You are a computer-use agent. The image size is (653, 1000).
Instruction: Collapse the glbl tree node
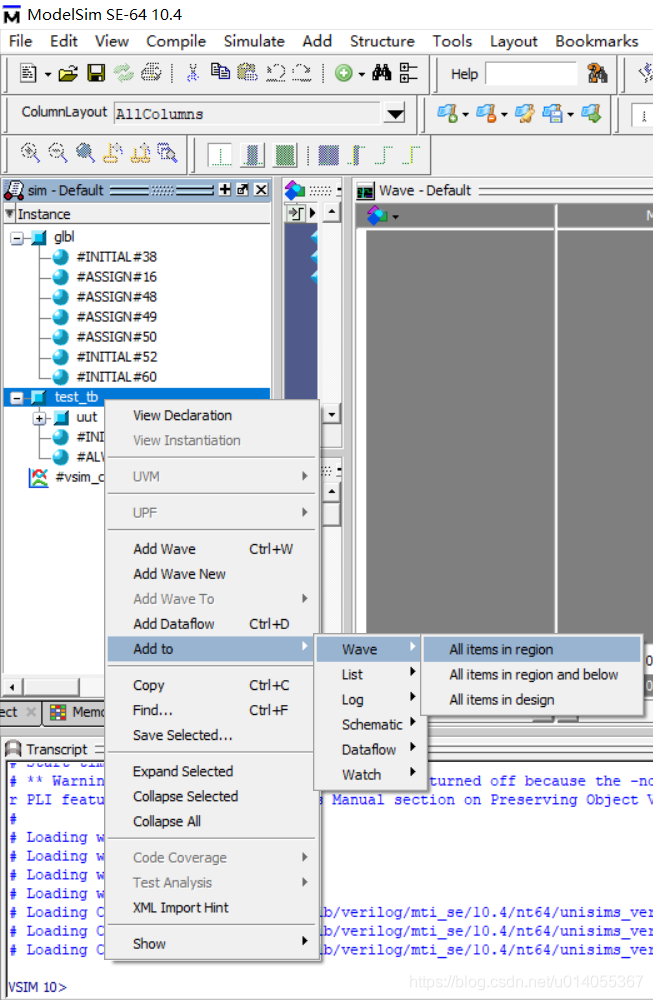point(17,239)
